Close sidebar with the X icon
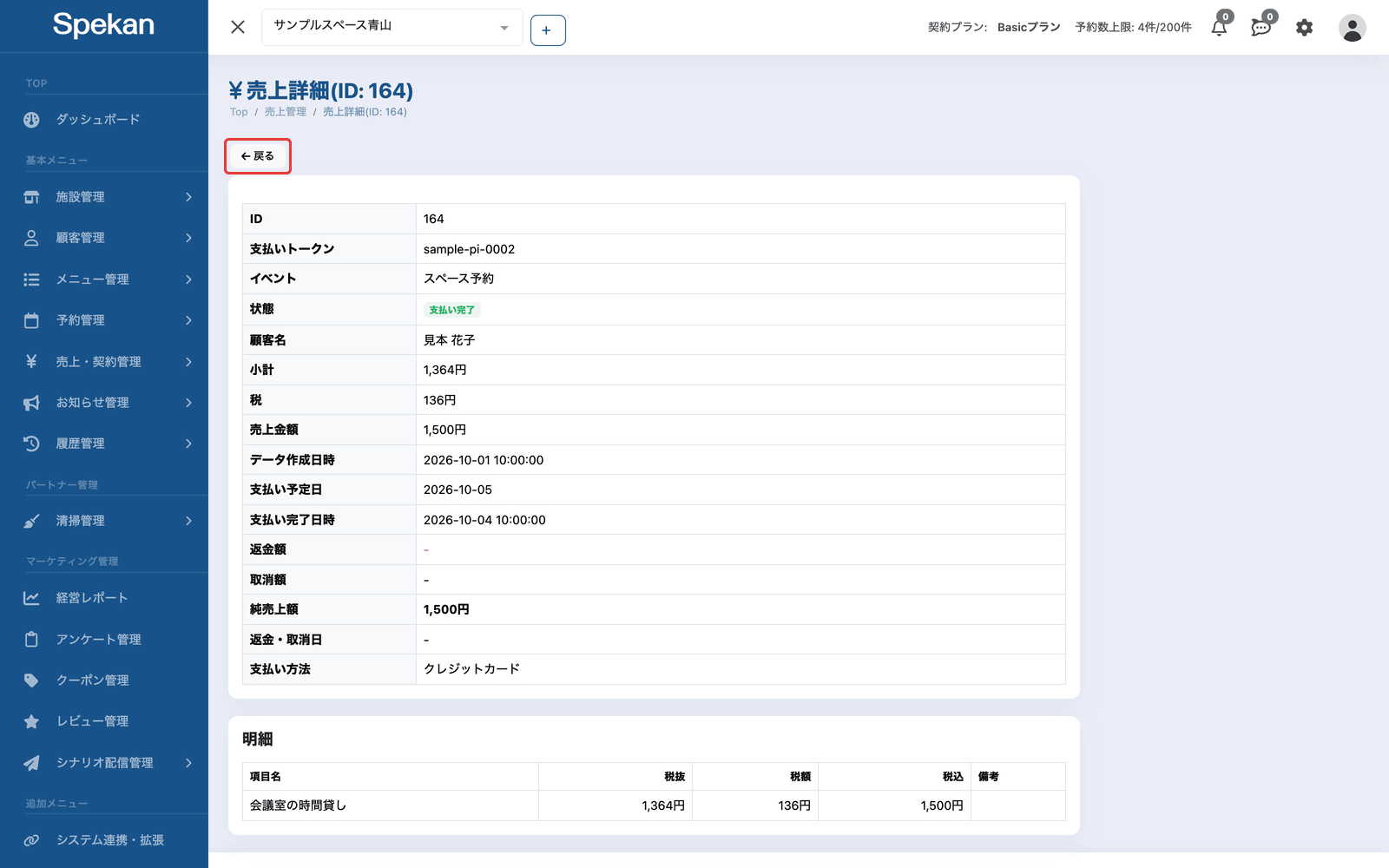Viewport: 1389px width, 868px height. click(238, 27)
